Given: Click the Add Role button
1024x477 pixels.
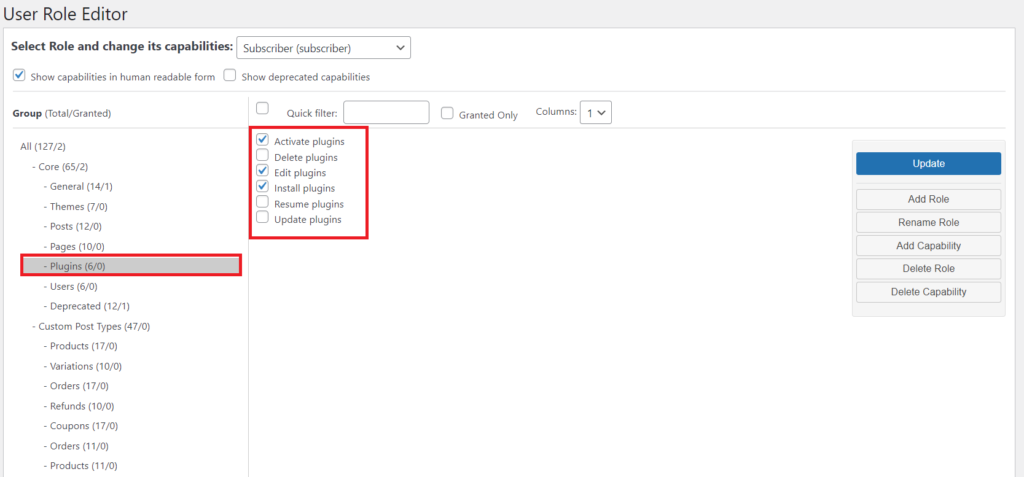Looking at the screenshot, I should pos(928,199).
